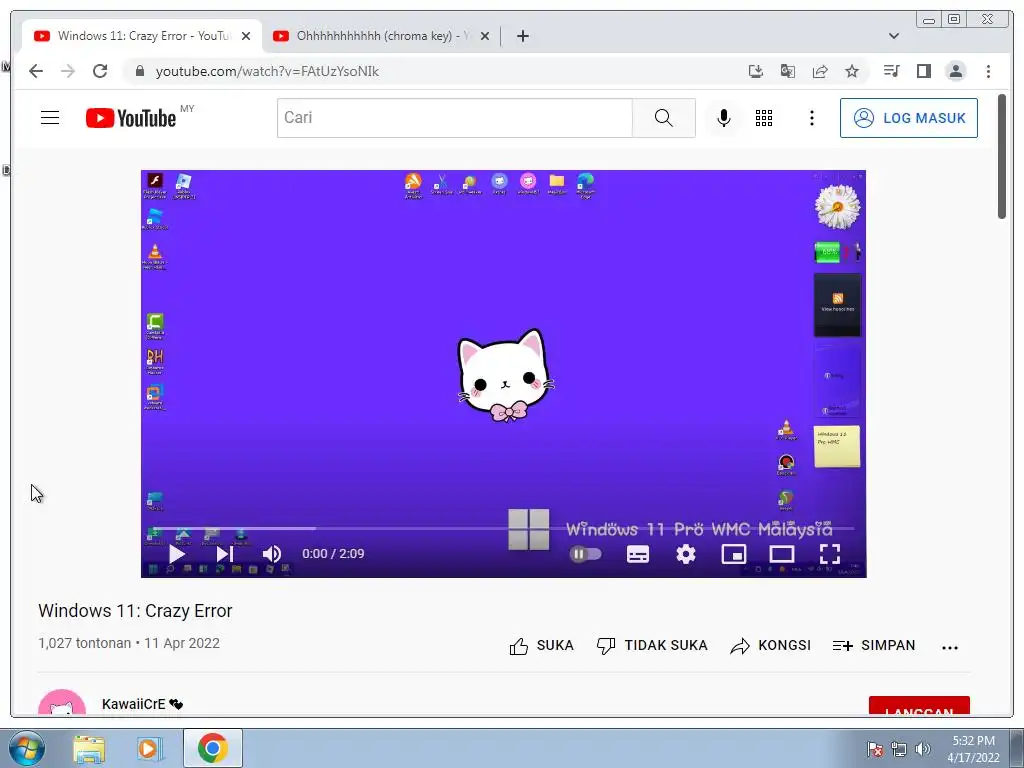Open the KawaiiCrE channel avatar
The width and height of the screenshot is (1024, 768).
click(x=62, y=704)
